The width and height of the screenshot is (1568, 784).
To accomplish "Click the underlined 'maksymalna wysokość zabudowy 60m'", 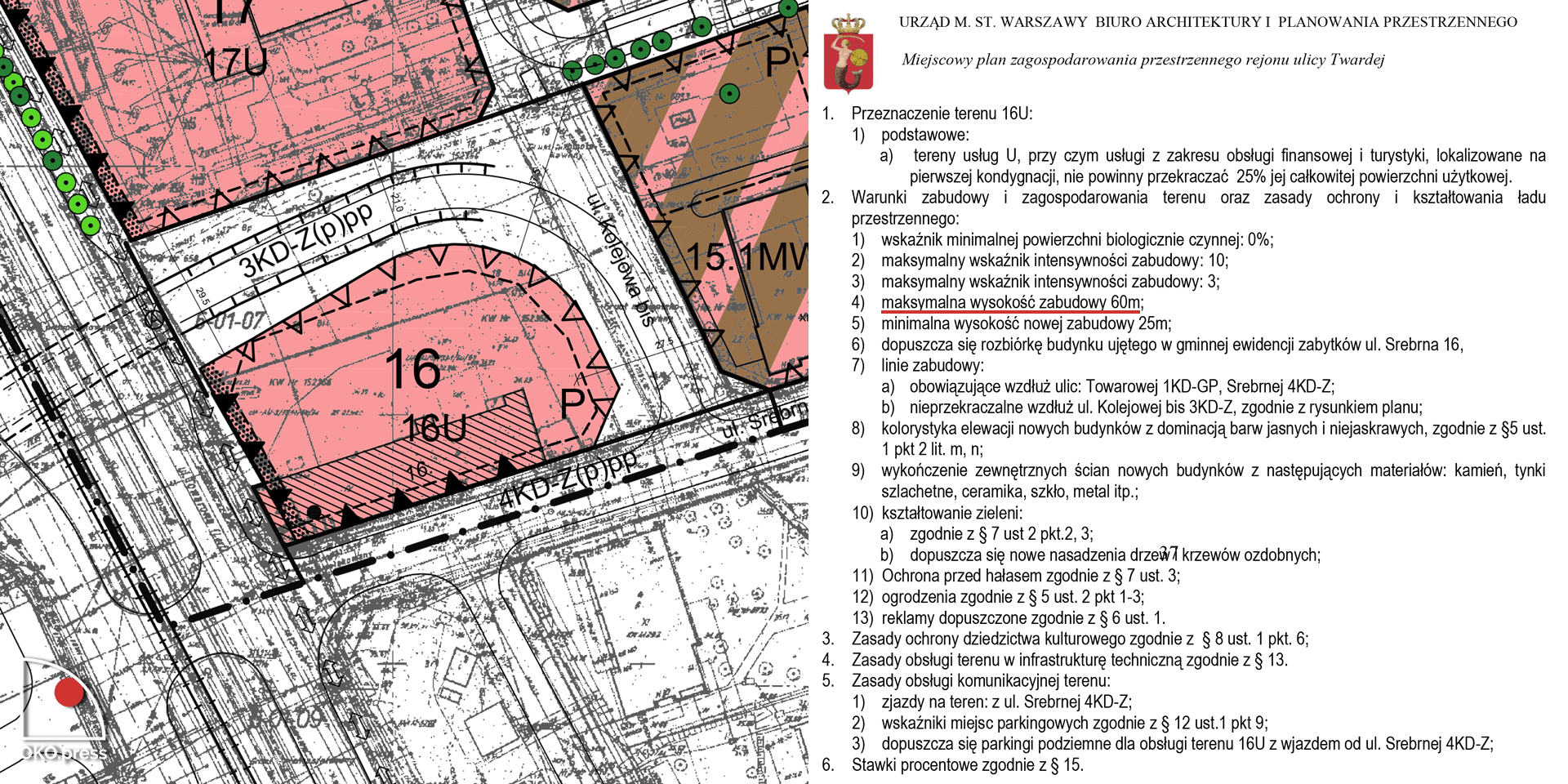I will pyautogui.click(x=1011, y=302).
